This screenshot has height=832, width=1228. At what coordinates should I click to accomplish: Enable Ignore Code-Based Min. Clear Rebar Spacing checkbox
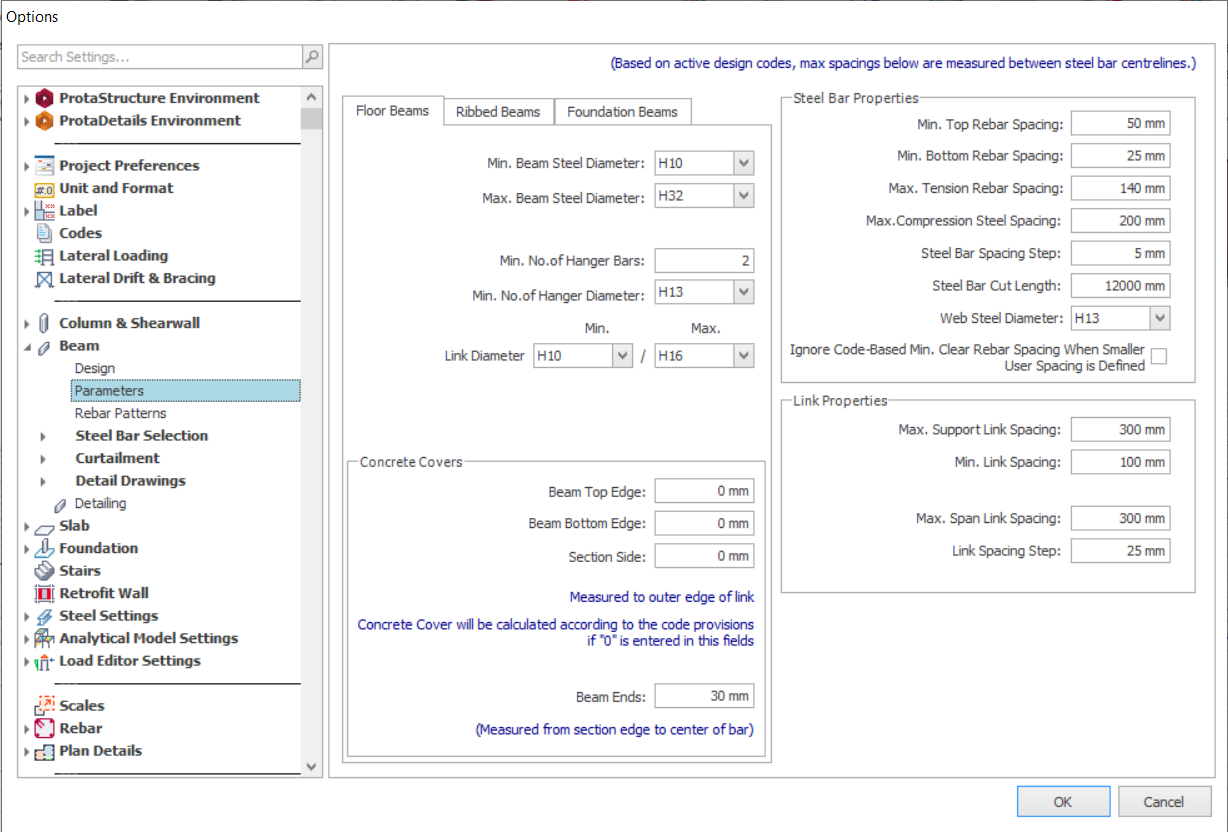pyautogui.click(x=1159, y=357)
